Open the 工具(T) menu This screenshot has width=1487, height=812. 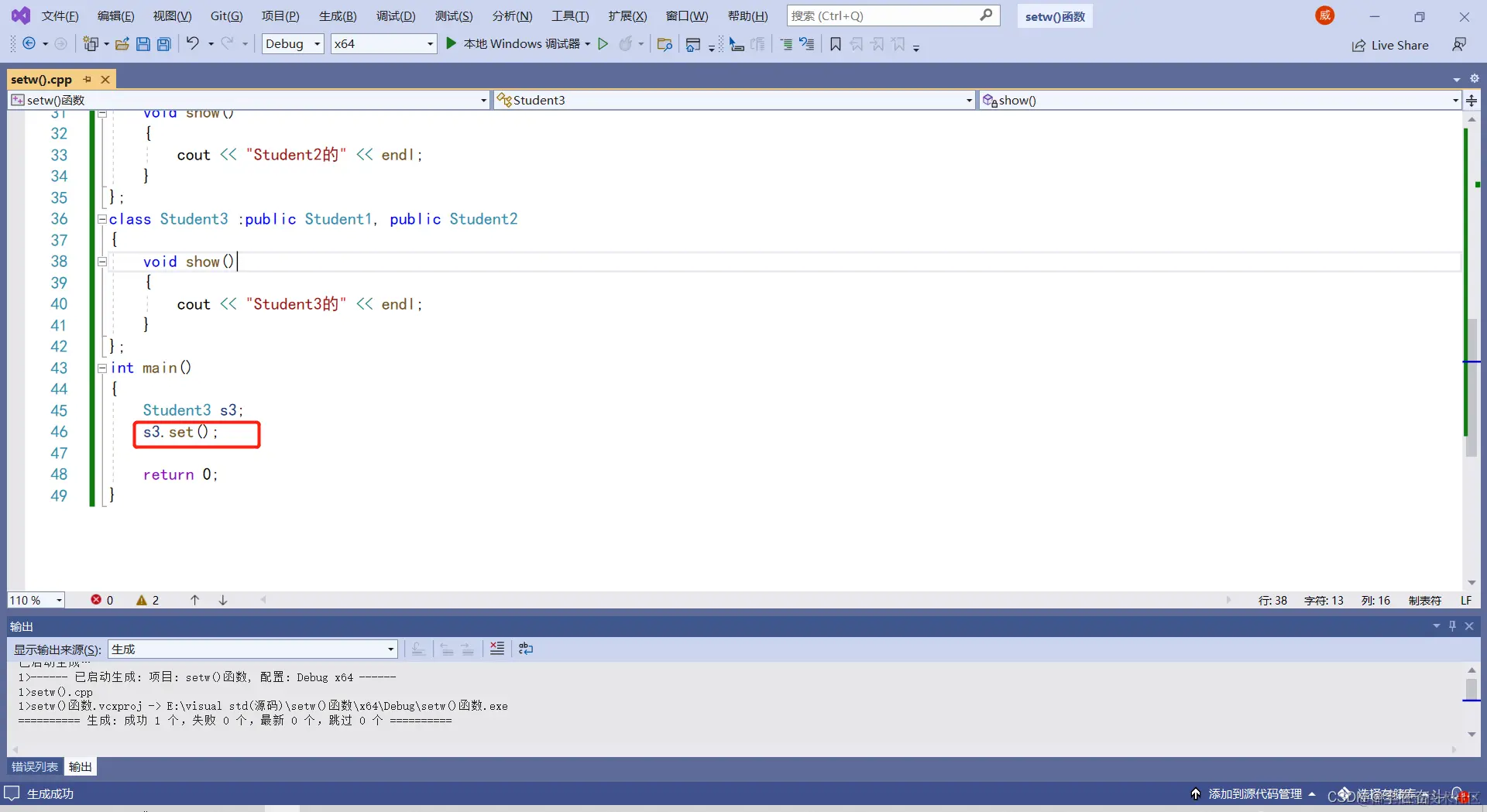click(570, 15)
